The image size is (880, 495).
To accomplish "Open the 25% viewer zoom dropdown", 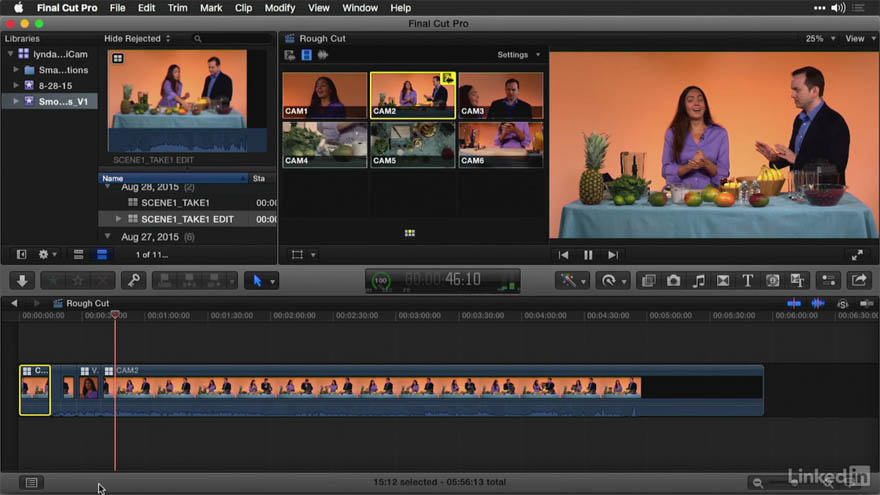I will pos(820,38).
